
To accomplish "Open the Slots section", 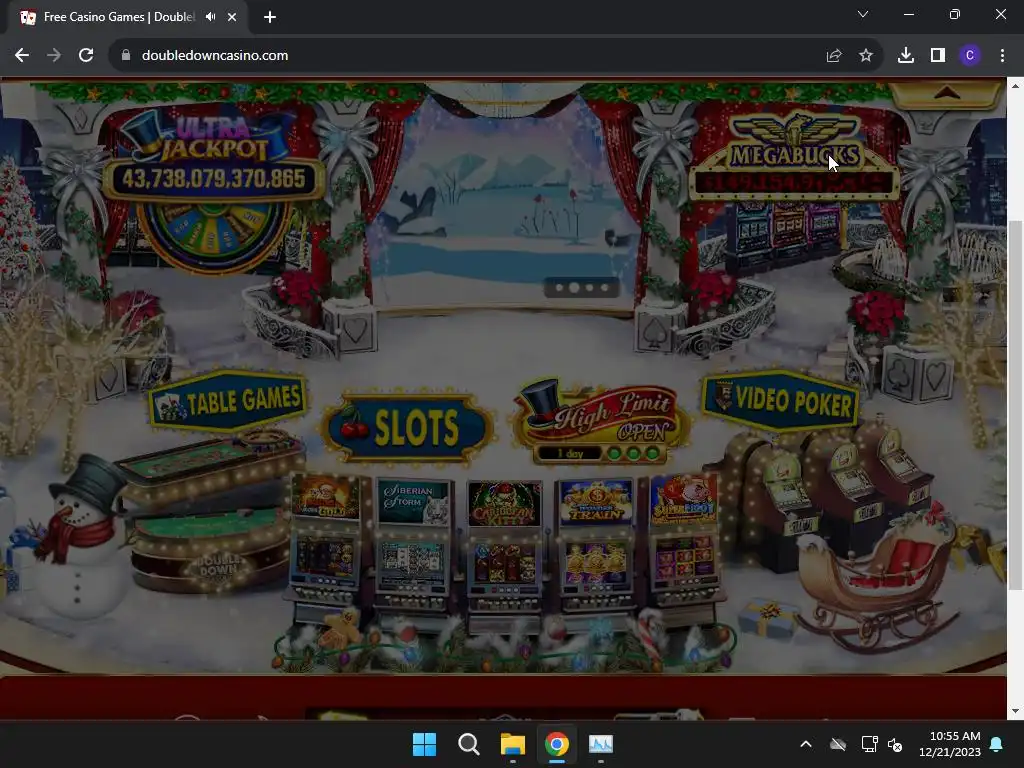I will tap(408, 427).
